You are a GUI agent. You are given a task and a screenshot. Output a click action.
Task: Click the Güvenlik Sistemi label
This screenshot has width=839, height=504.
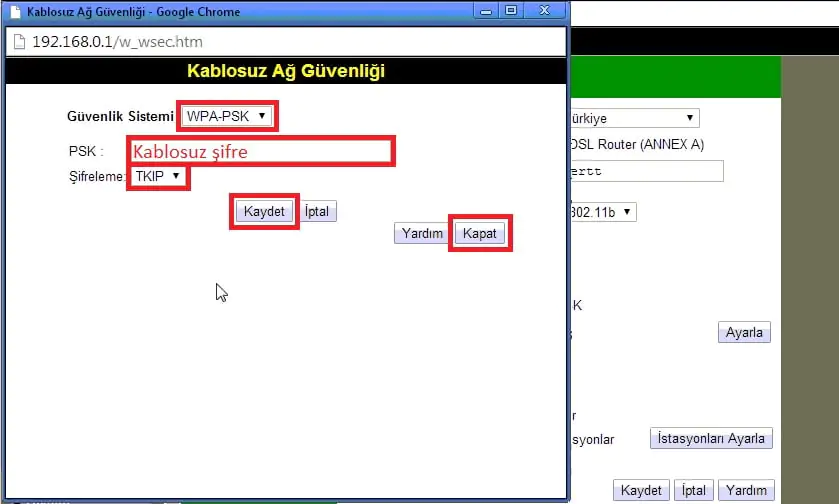coord(120,116)
